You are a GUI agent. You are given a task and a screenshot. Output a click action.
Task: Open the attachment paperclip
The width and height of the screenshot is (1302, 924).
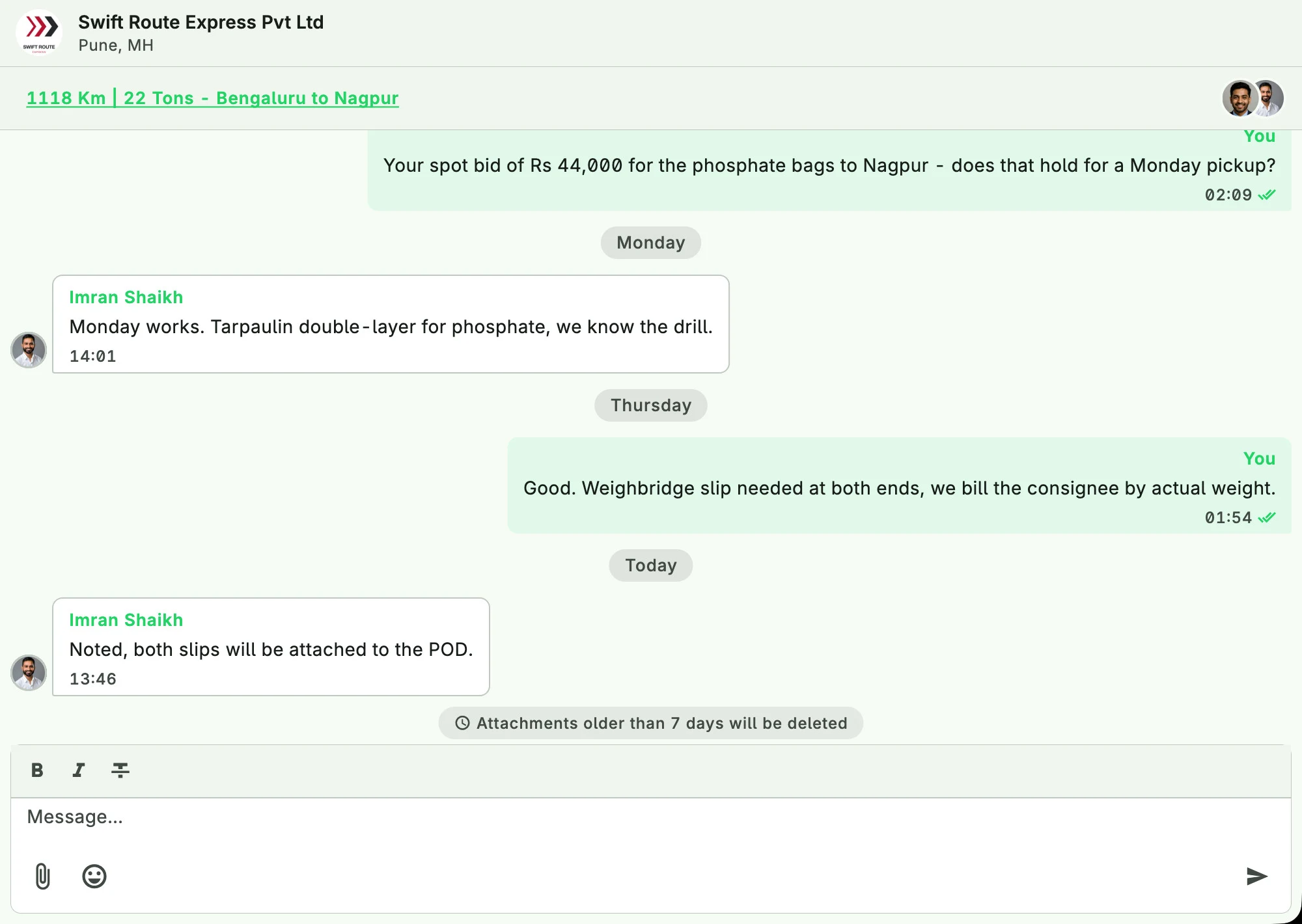point(42,876)
